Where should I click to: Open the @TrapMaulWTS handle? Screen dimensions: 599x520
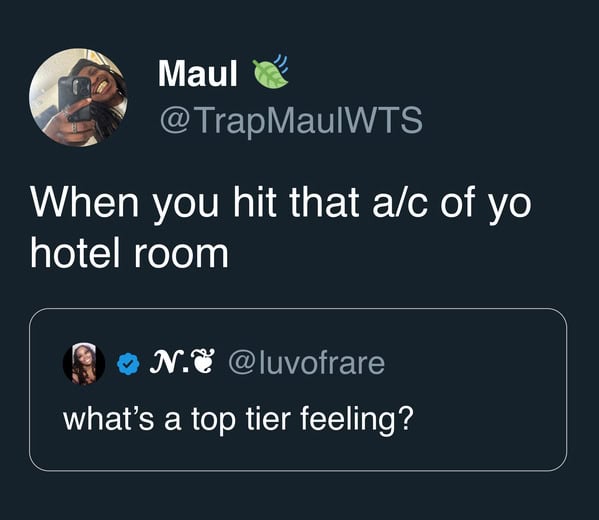(x=291, y=120)
